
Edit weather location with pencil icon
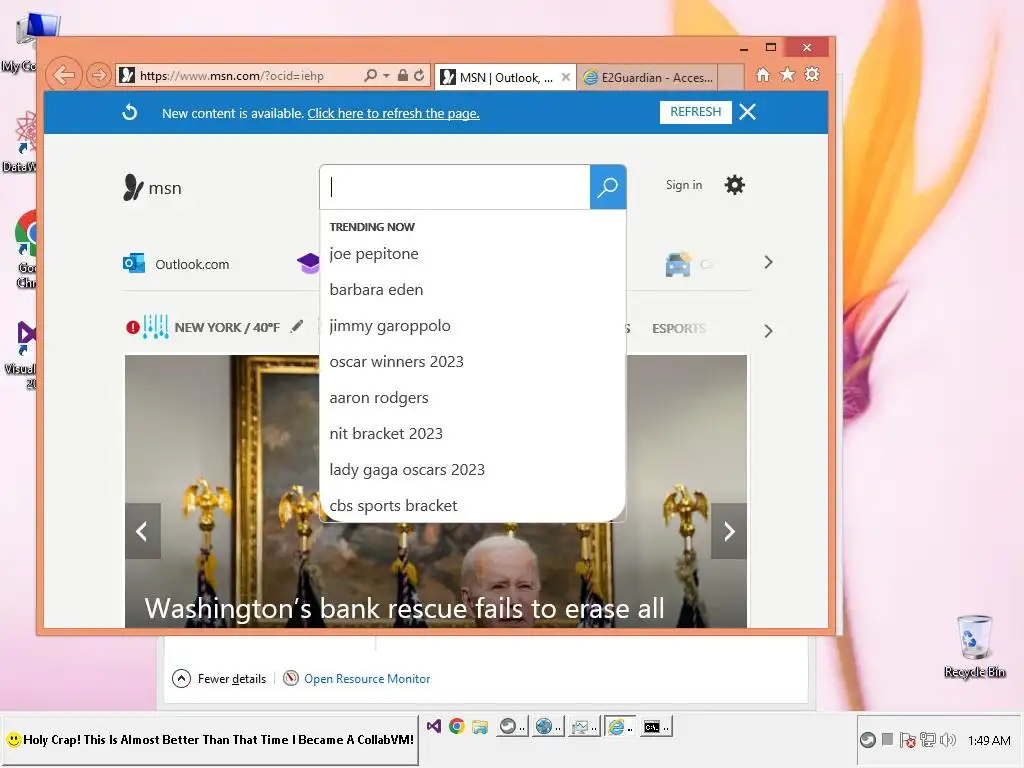coord(296,326)
